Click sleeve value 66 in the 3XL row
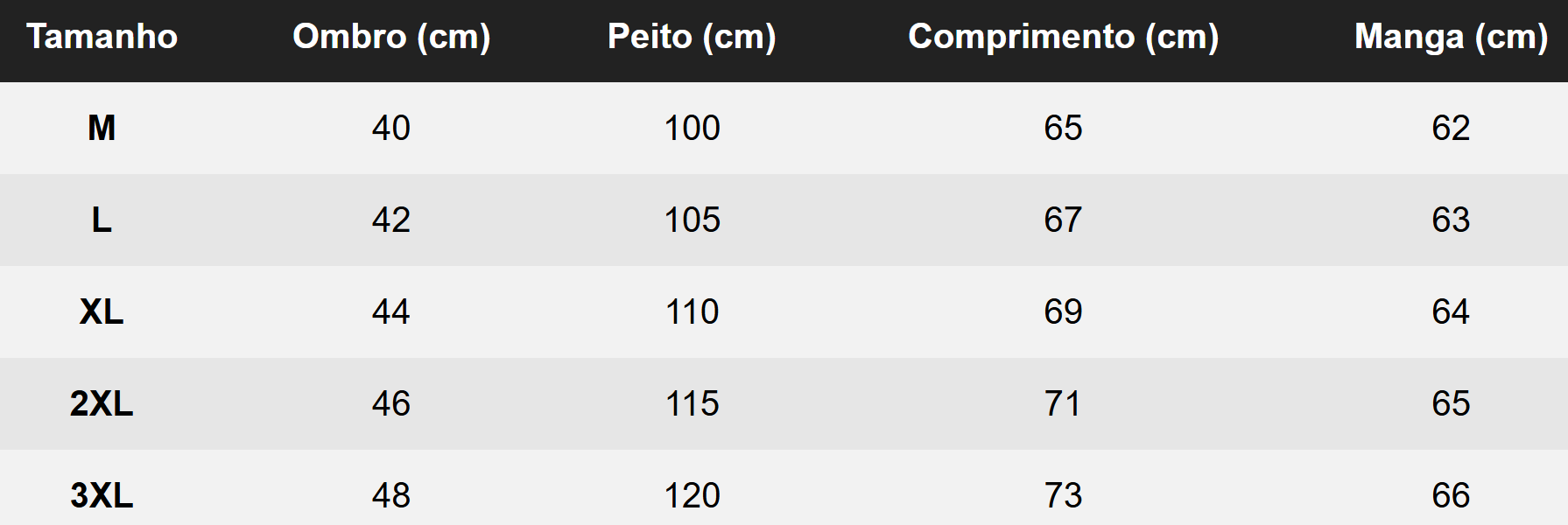 point(1451,496)
